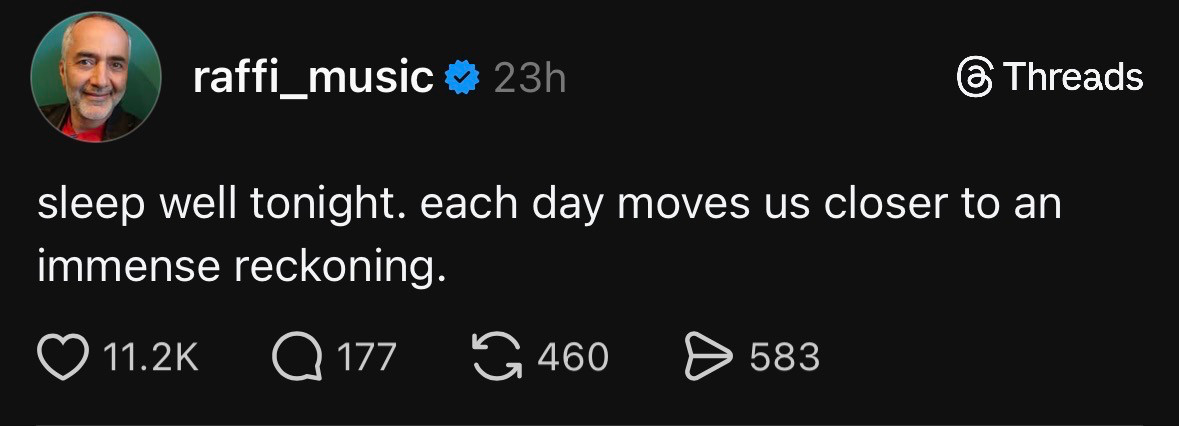View the 11.2K likes count
The image size is (1179, 426).
(x=152, y=357)
